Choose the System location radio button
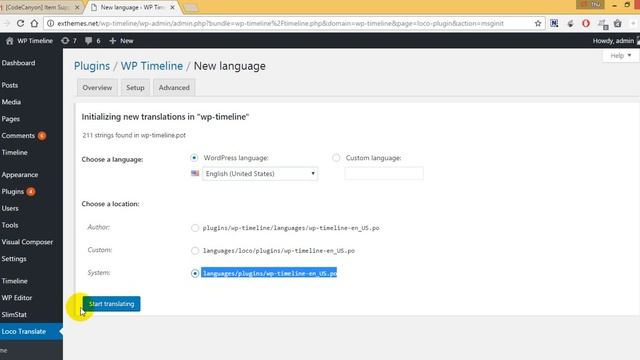Viewport: 640px width, 360px height. (195, 273)
